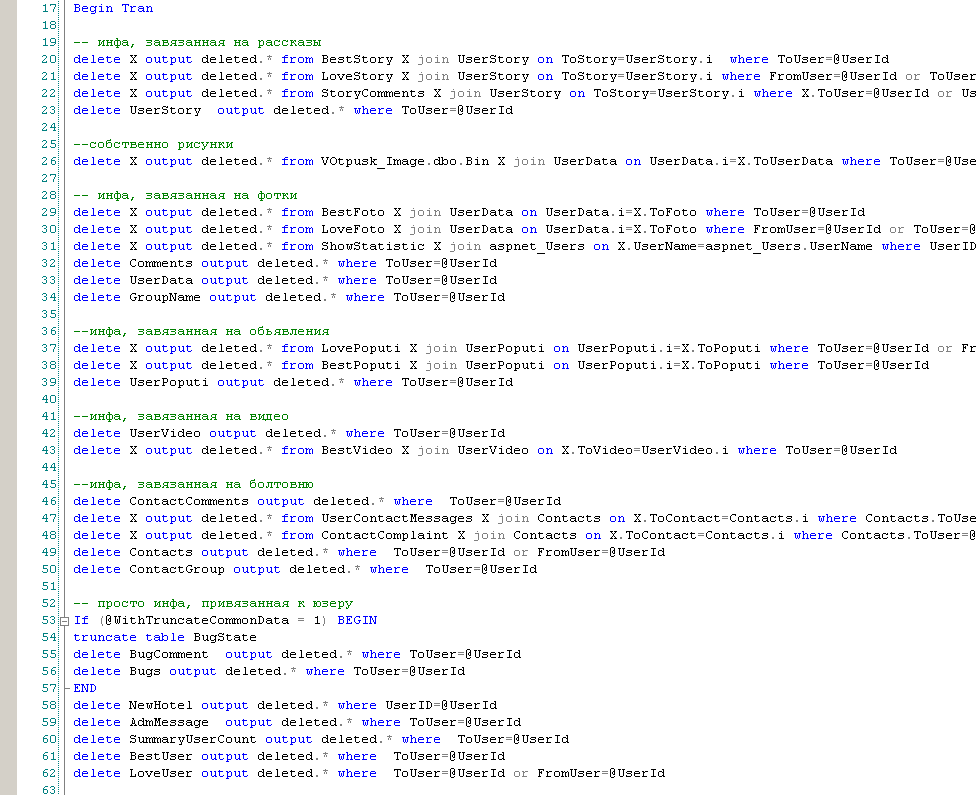976x795 pixels.
Task: Collapse the If BEGIN block on line 53
Action: tap(64, 621)
